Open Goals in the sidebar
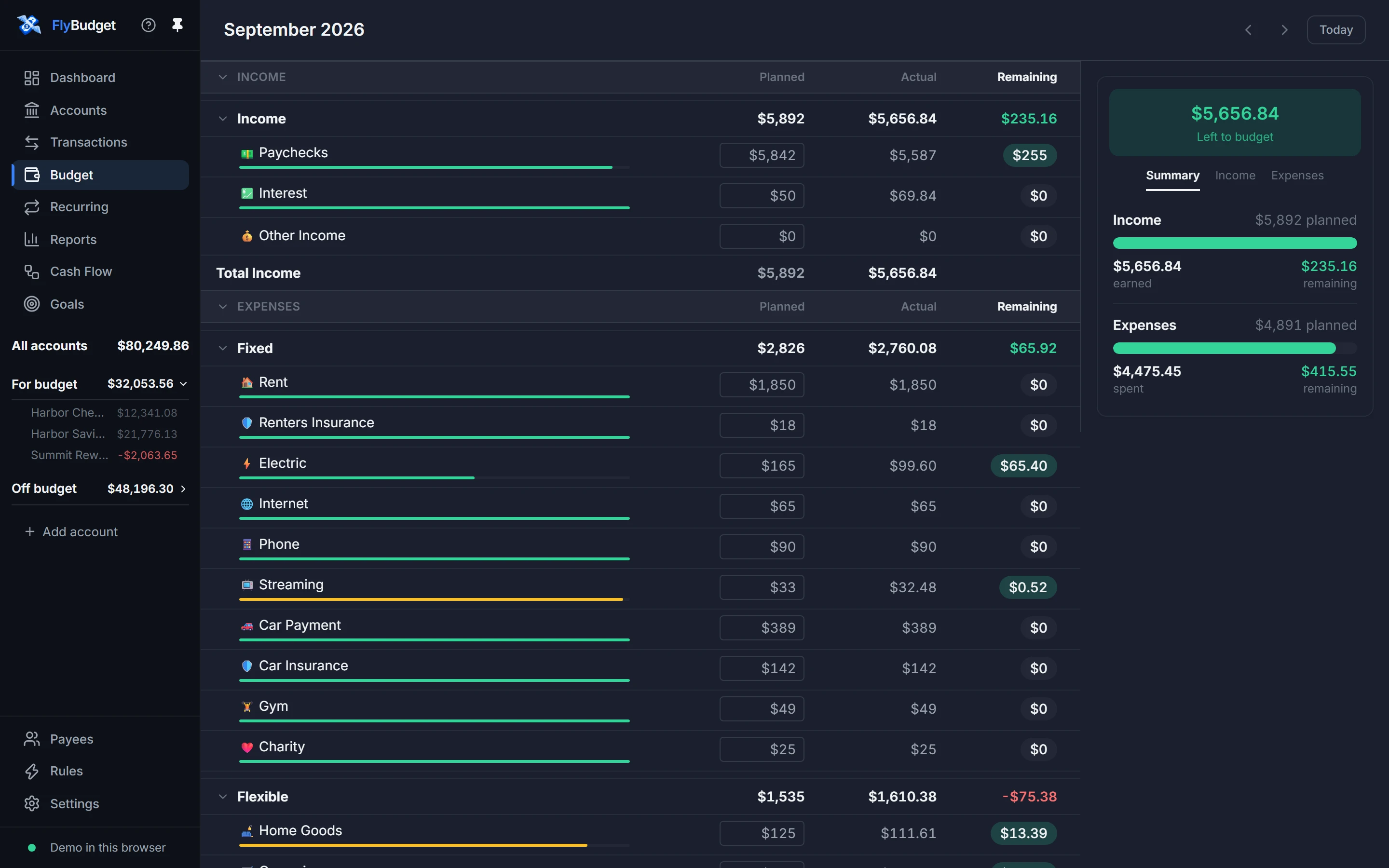The height and width of the screenshot is (868, 1389). pos(100,304)
